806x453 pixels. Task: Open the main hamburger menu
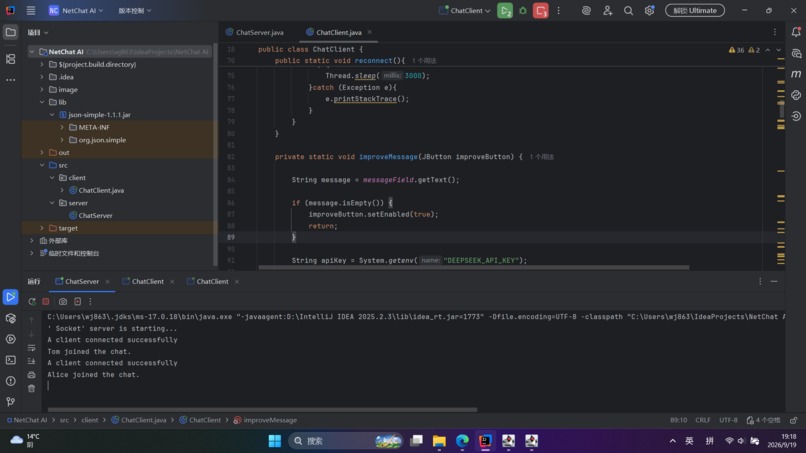(x=31, y=10)
